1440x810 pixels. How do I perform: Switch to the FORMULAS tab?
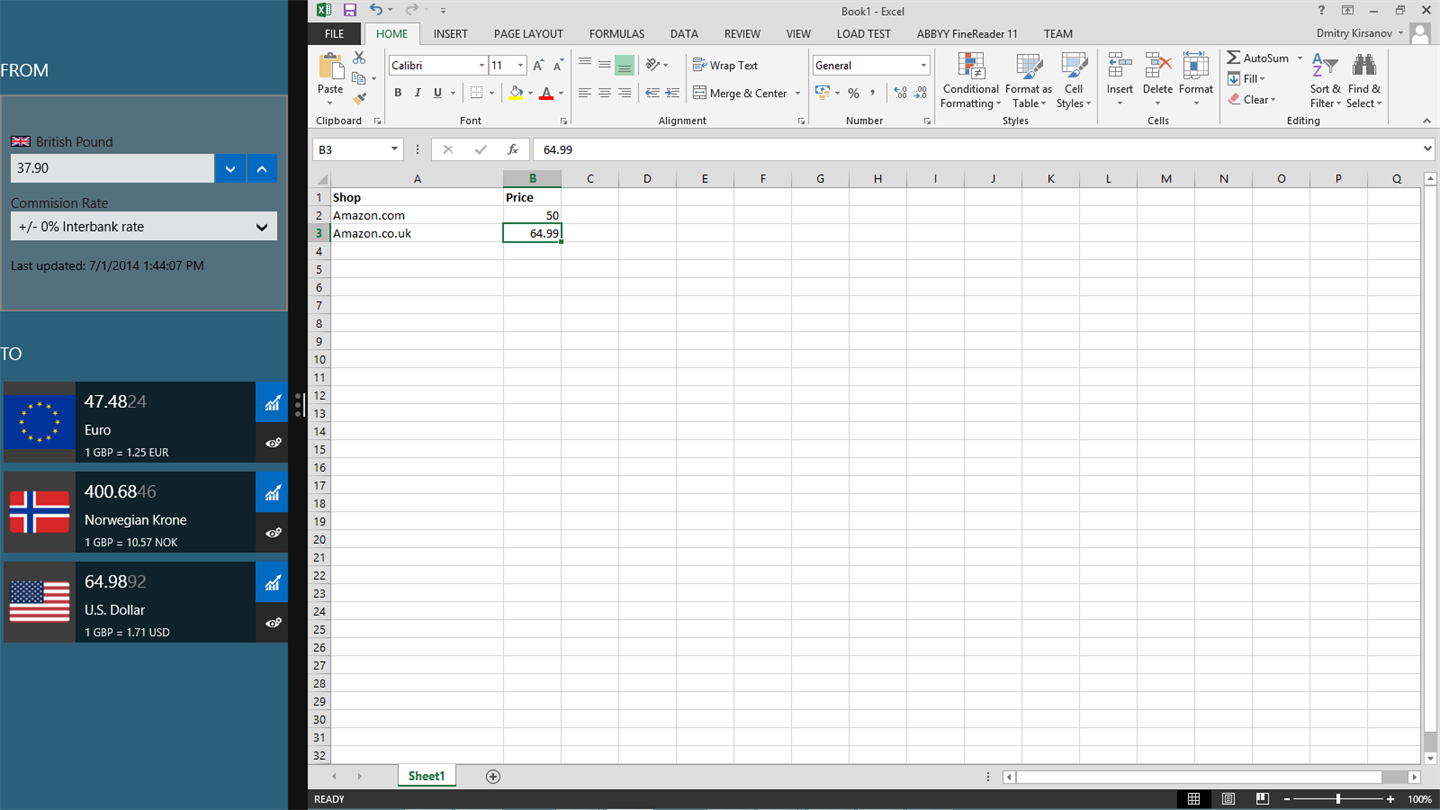coord(617,34)
